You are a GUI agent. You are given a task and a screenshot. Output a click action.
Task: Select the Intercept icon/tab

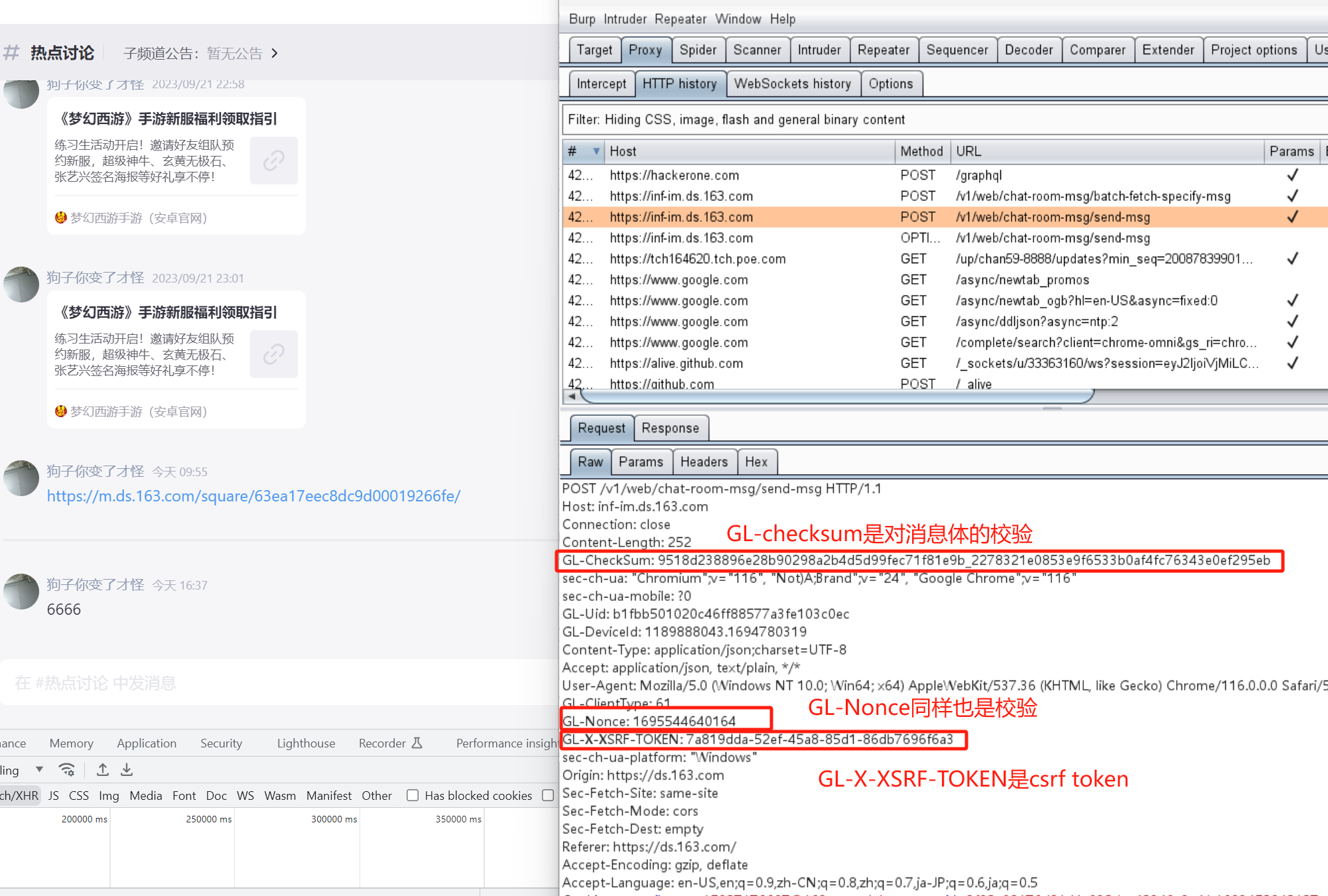(x=601, y=84)
